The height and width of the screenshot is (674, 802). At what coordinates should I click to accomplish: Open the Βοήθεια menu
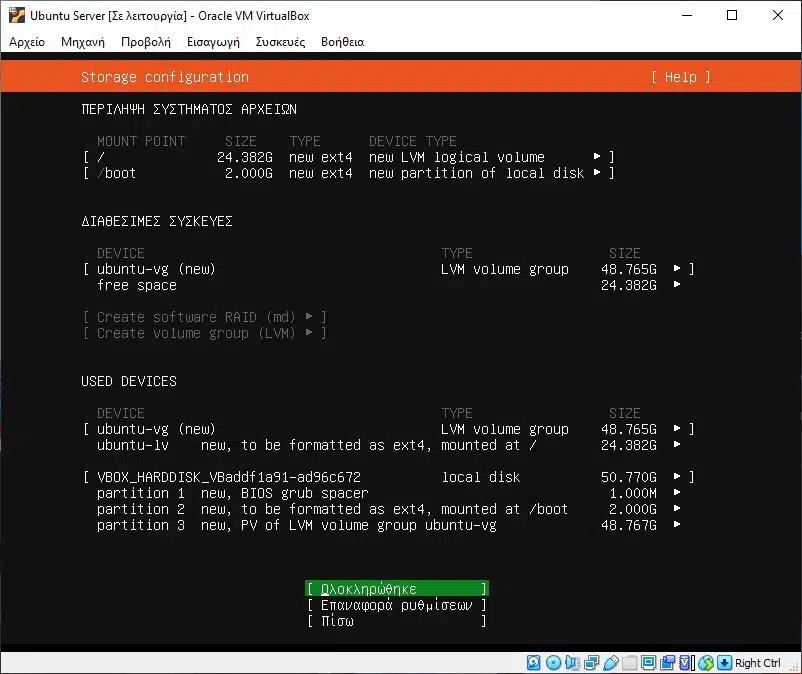point(342,42)
